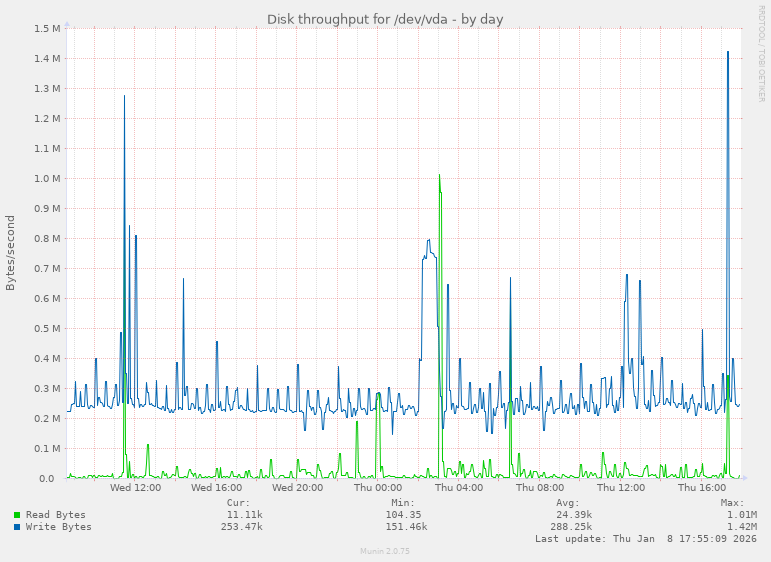Click the '0.7 M' y-axis tick label
Screen dimensions: 771x562
pyautogui.click(x=47, y=268)
